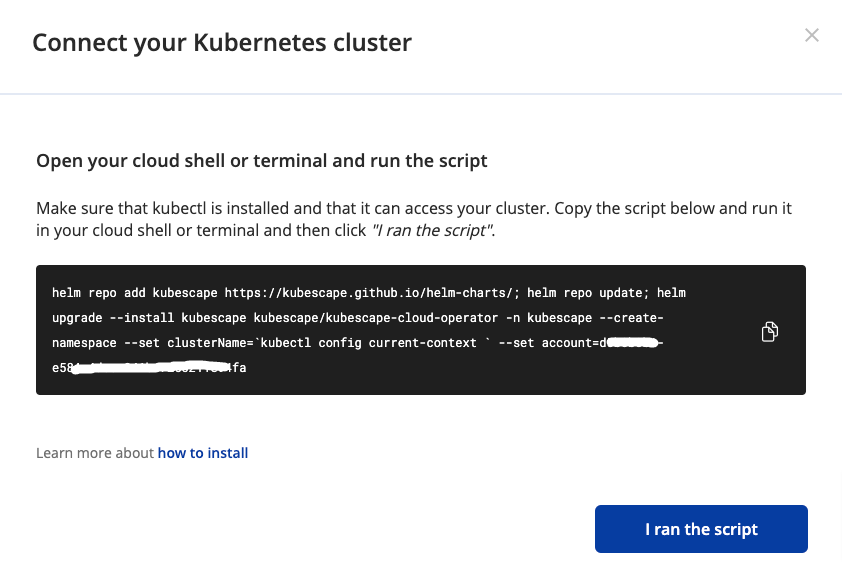The width and height of the screenshot is (842, 579).
Task: Click the 'Open your cloud shell or terminal' heading
Action: [262, 161]
